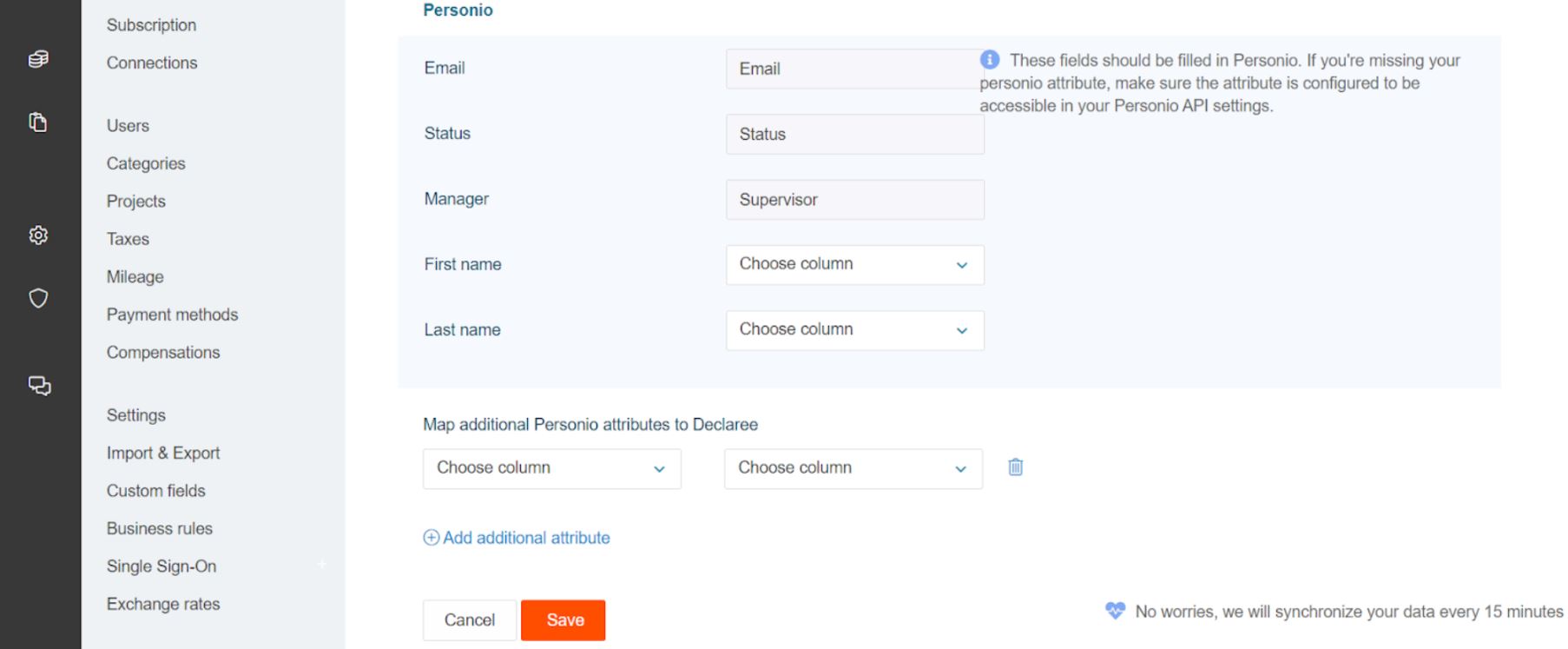Screen dimensions: 1568x649
Task: Expand the right additional attribute column dropdown
Action: pos(853,468)
